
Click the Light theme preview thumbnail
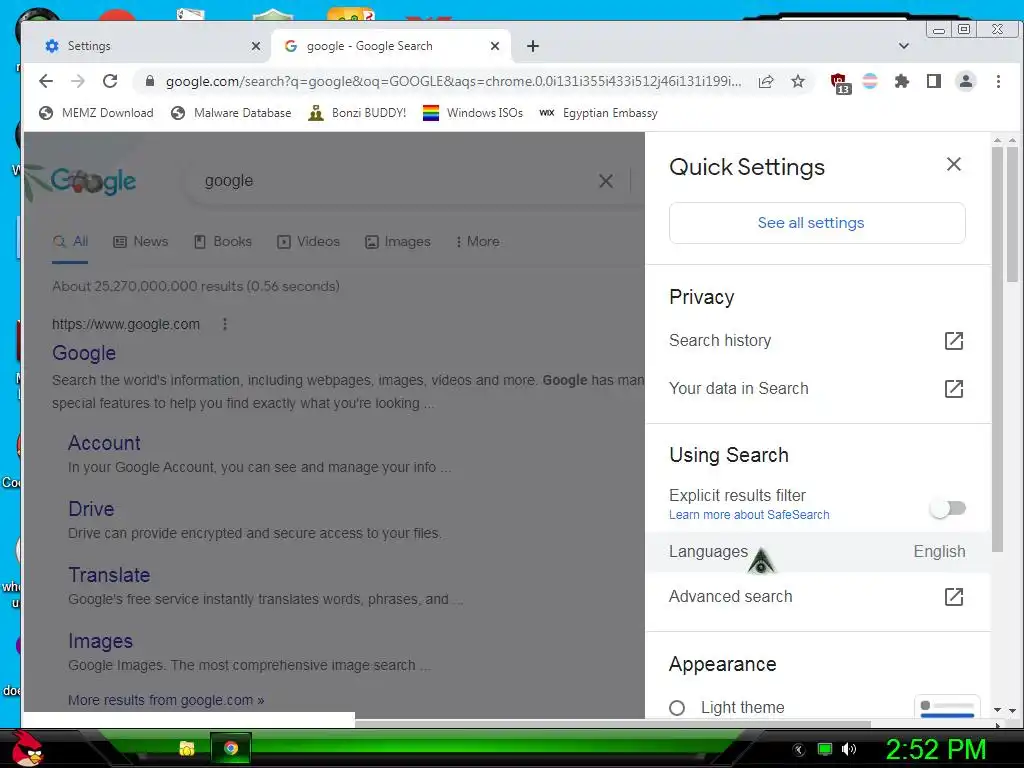(947, 707)
